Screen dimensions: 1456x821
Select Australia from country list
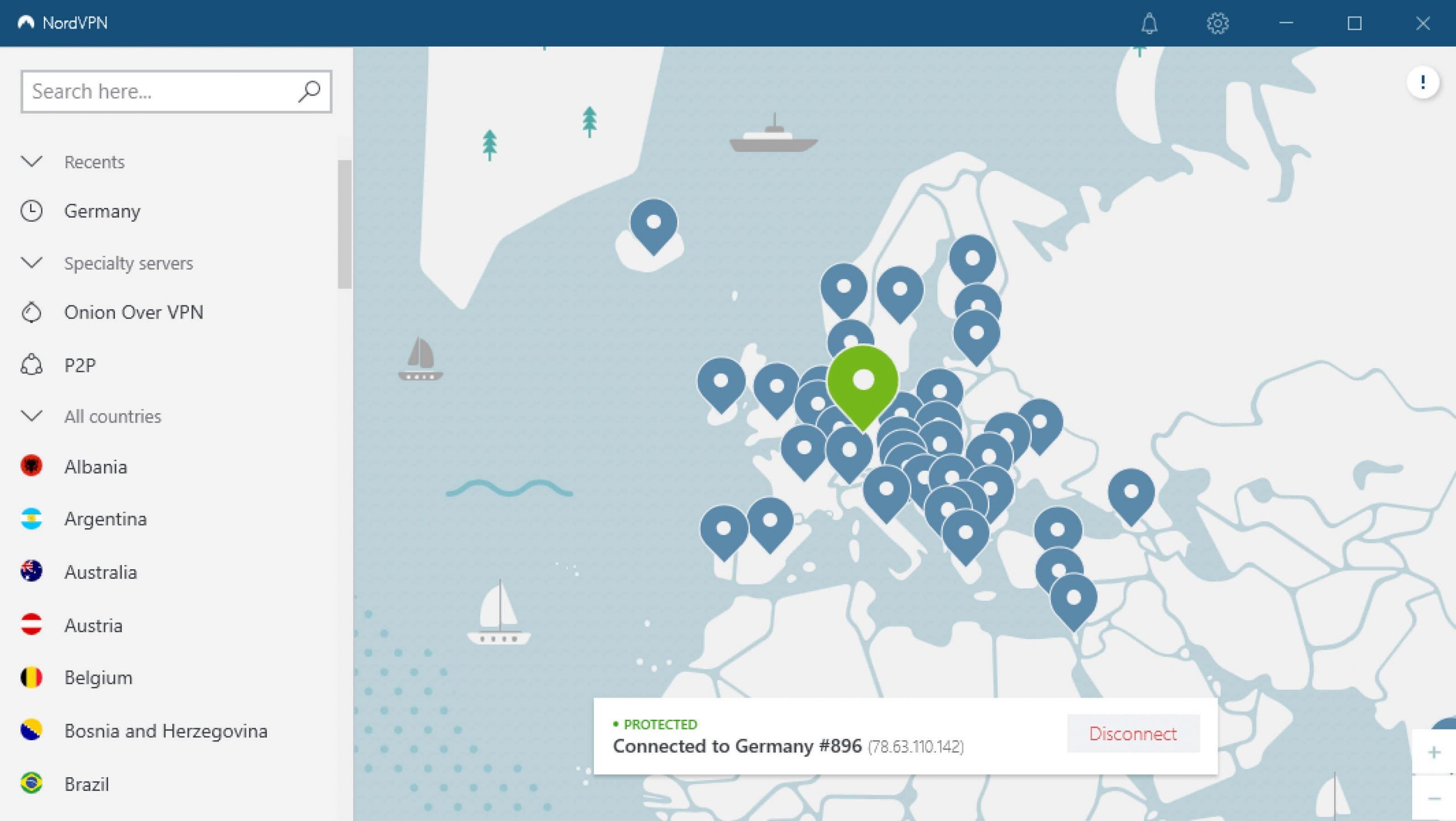(x=99, y=571)
